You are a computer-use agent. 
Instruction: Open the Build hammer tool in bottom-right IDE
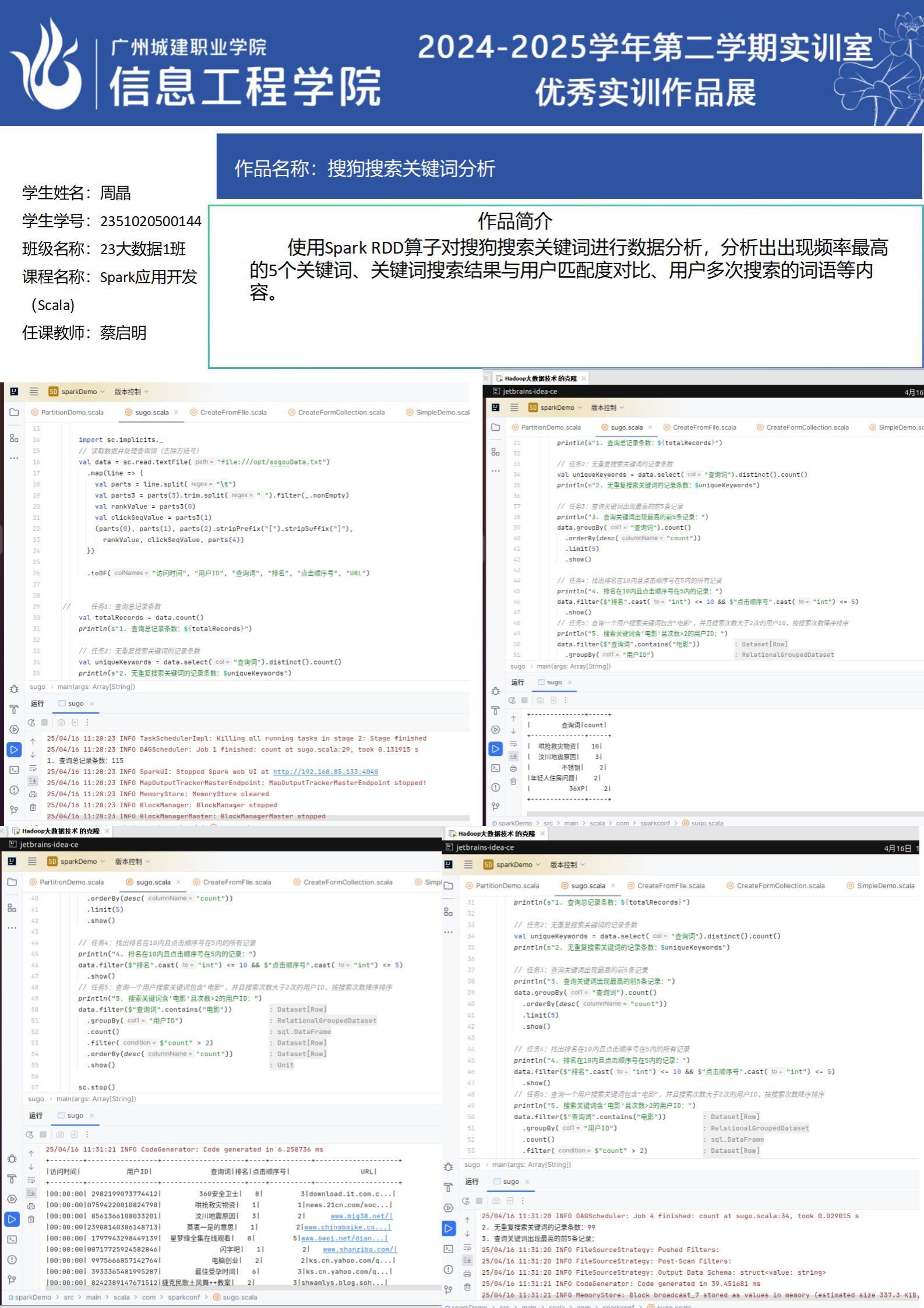click(448, 1187)
